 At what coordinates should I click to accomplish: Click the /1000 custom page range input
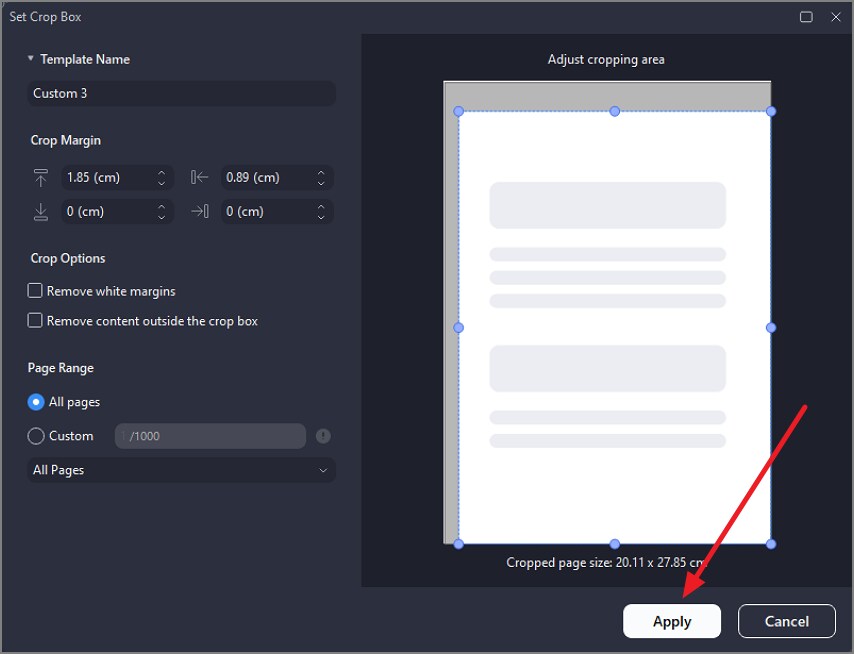click(x=210, y=436)
